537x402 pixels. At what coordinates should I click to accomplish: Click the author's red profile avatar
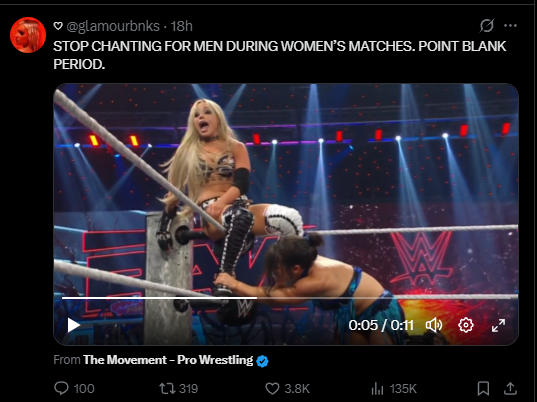click(x=28, y=35)
